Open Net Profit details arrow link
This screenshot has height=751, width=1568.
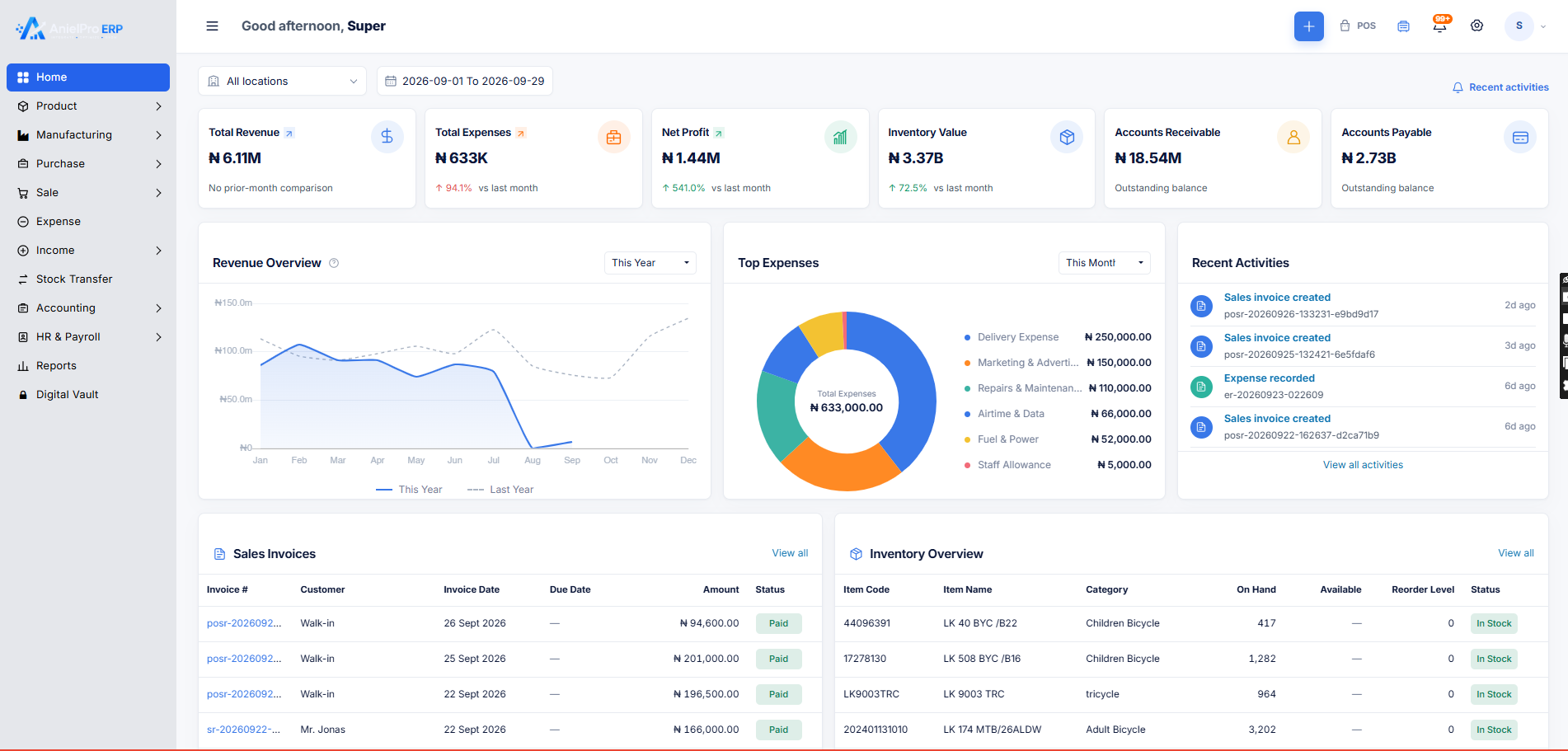718,134
